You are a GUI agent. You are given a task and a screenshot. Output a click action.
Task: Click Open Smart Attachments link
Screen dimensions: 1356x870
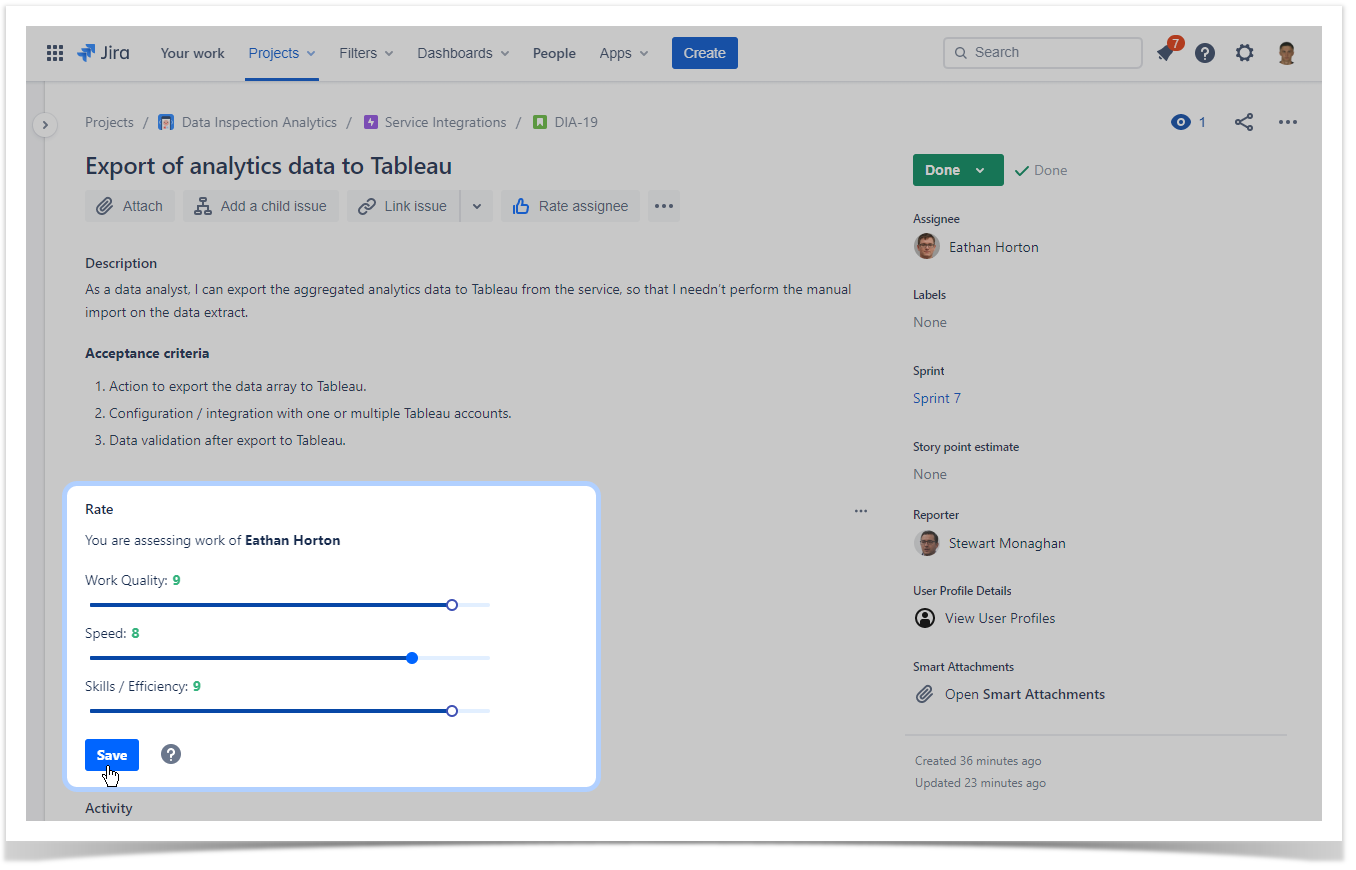pos(1025,694)
